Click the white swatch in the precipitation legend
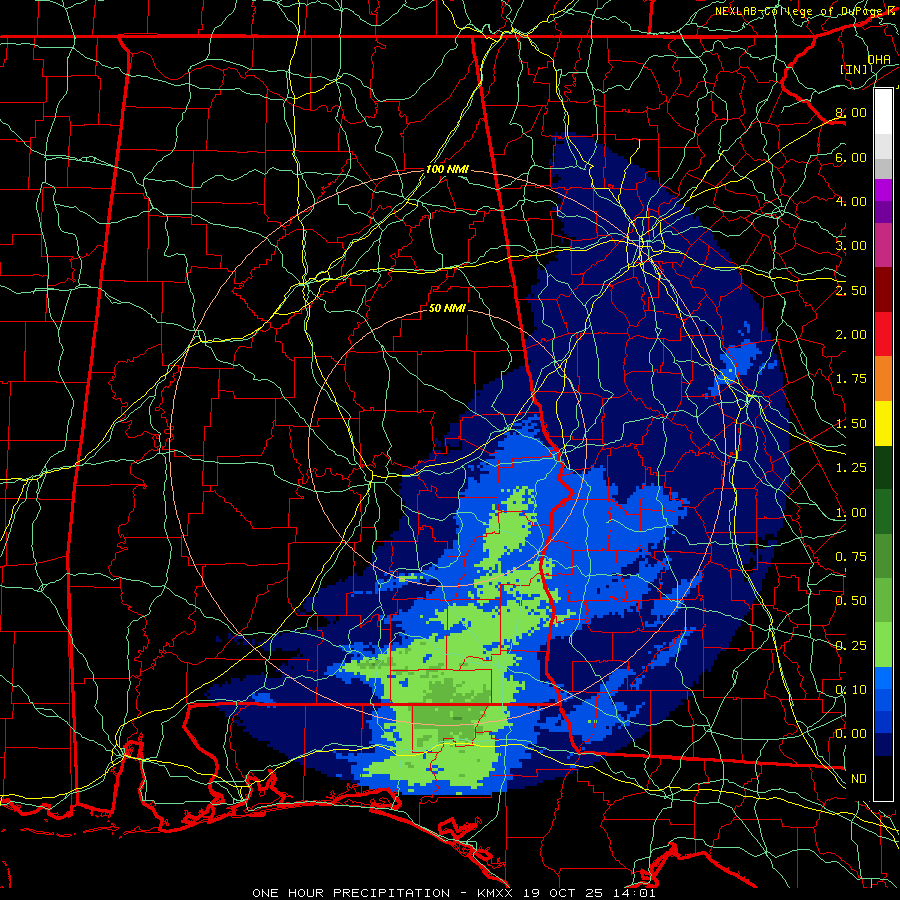The height and width of the screenshot is (900, 900). 883,112
